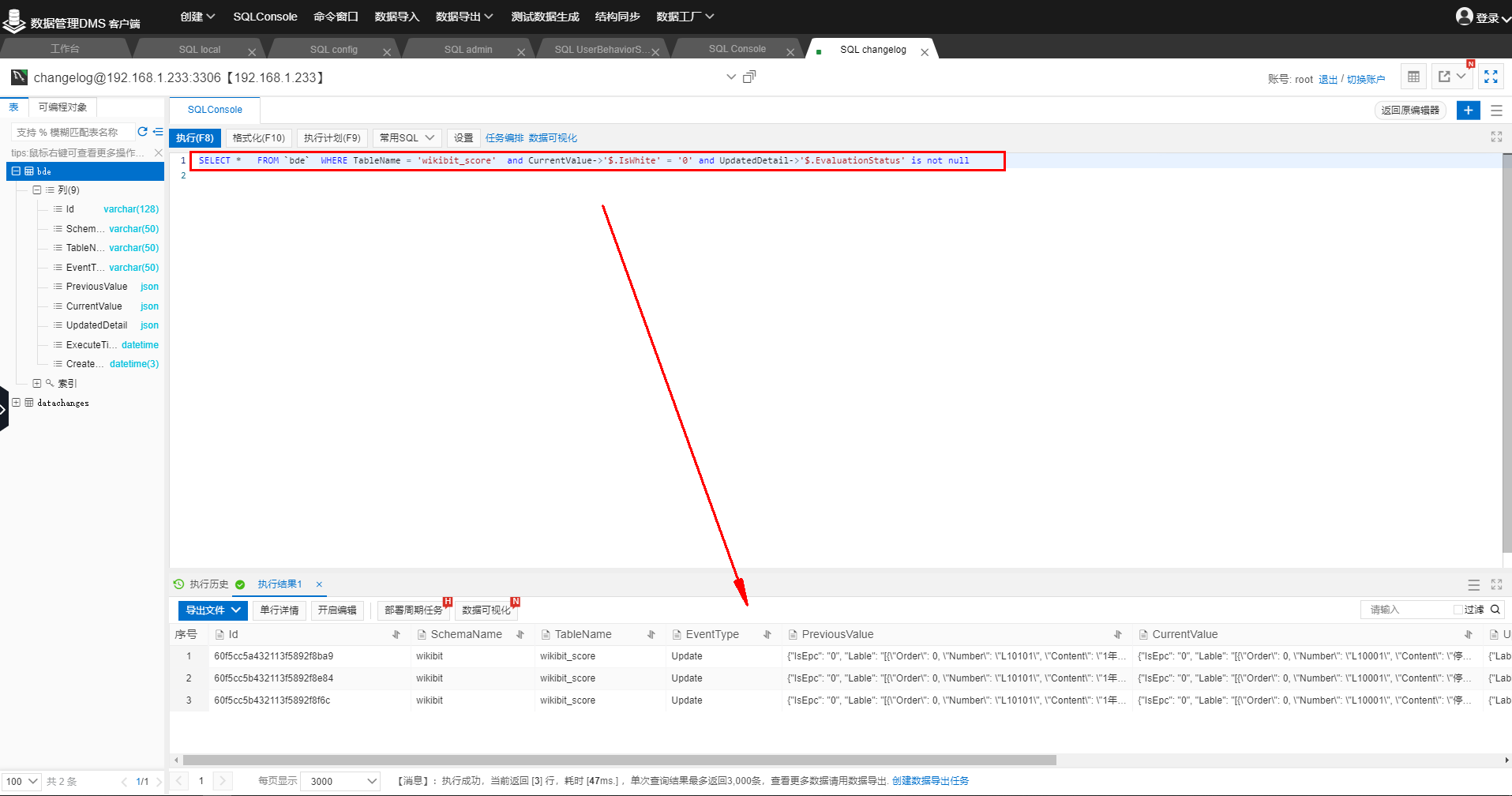Open the results panel list menu icon
Screen dimensions: 1512x796
point(1473,585)
